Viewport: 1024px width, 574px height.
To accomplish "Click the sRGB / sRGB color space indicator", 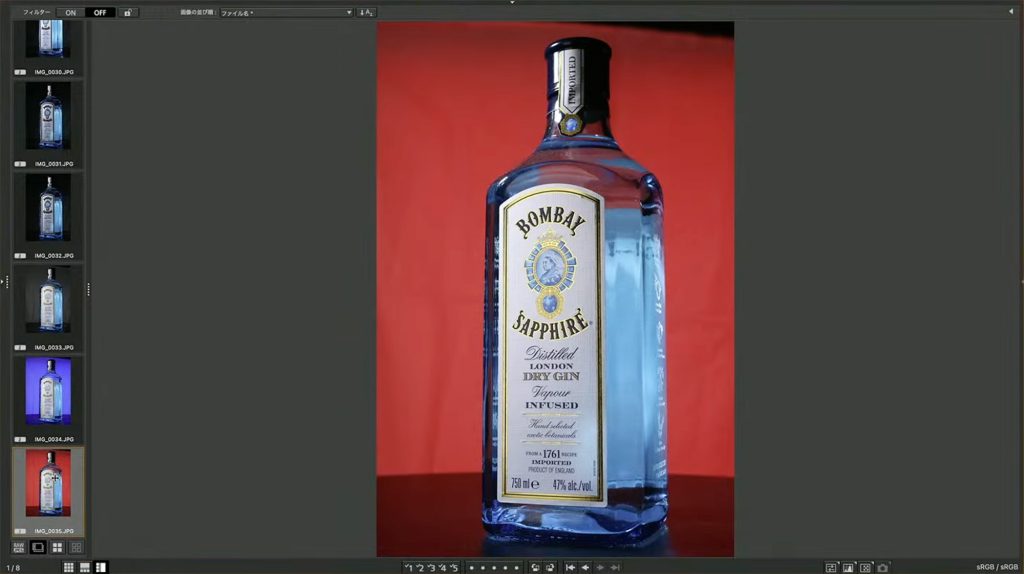I will [x=997, y=567].
